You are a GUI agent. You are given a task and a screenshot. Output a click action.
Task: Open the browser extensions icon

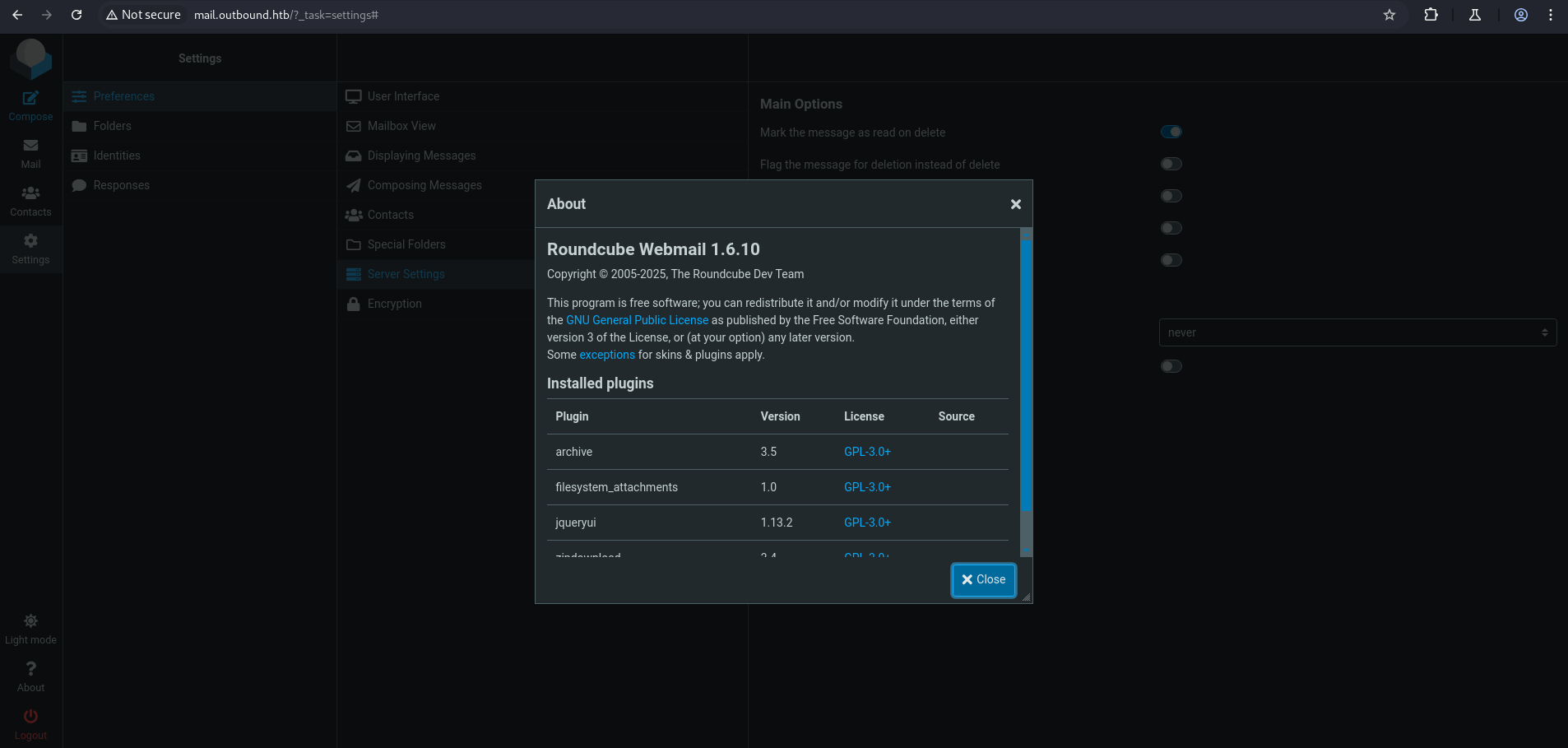(x=1431, y=15)
